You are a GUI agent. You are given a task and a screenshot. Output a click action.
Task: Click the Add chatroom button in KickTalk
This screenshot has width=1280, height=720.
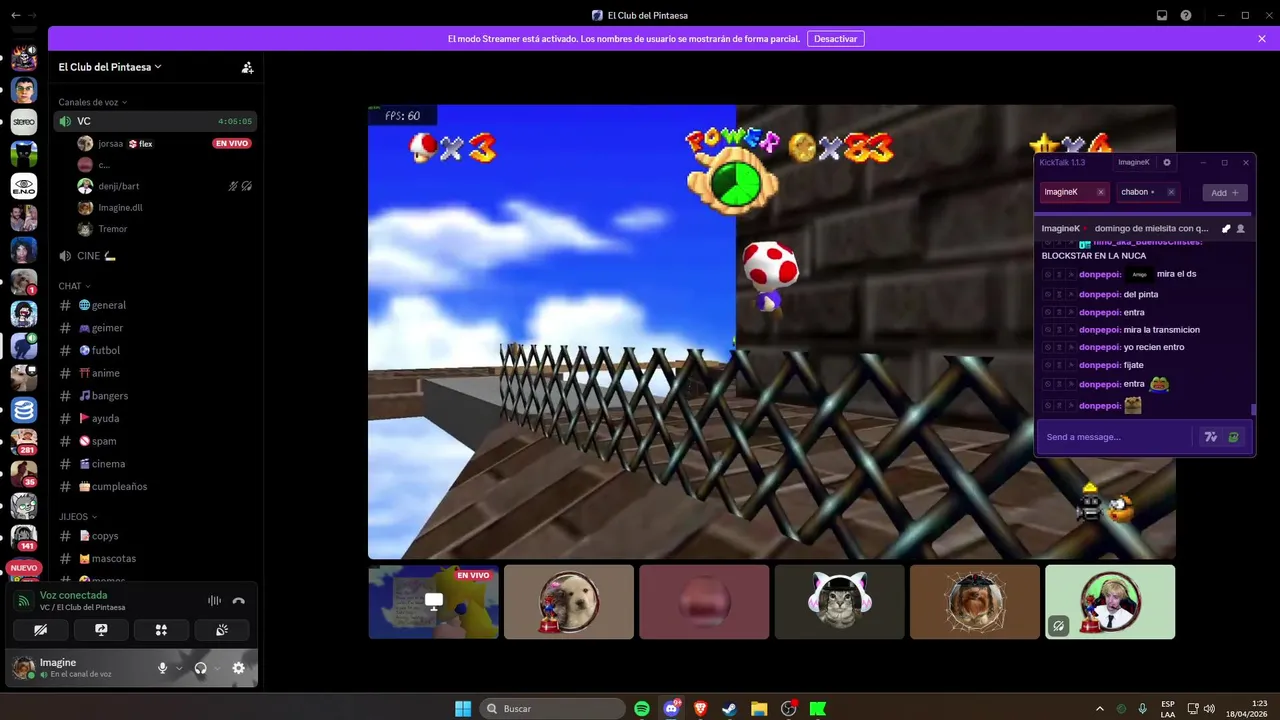pyautogui.click(x=1225, y=192)
